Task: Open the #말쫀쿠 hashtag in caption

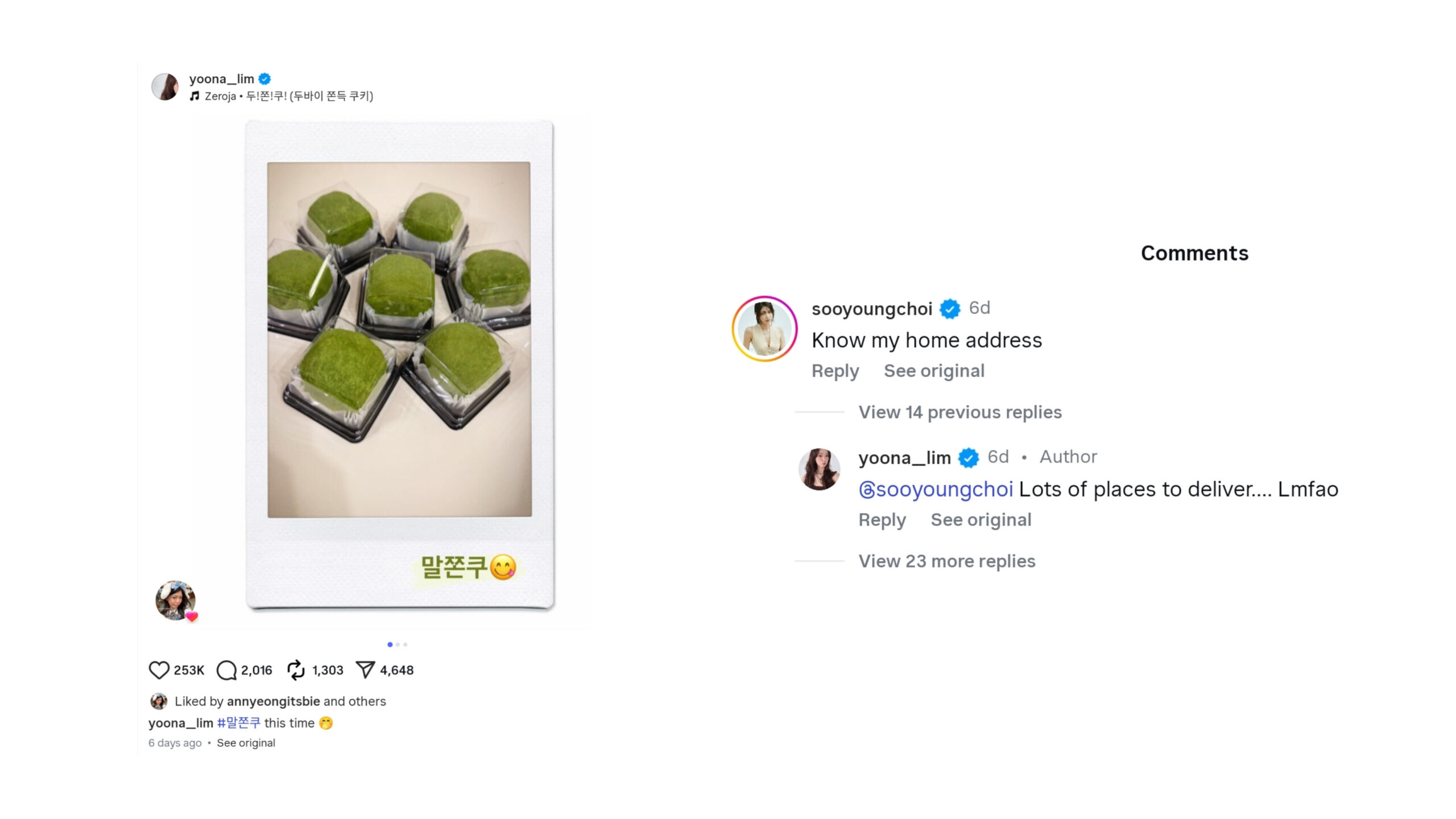Action: pos(238,723)
